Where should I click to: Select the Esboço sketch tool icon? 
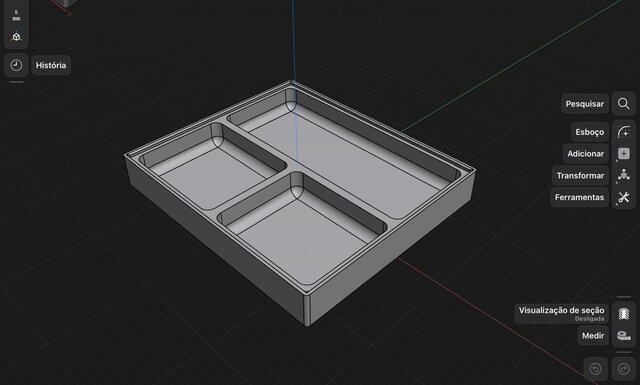[x=624, y=132]
